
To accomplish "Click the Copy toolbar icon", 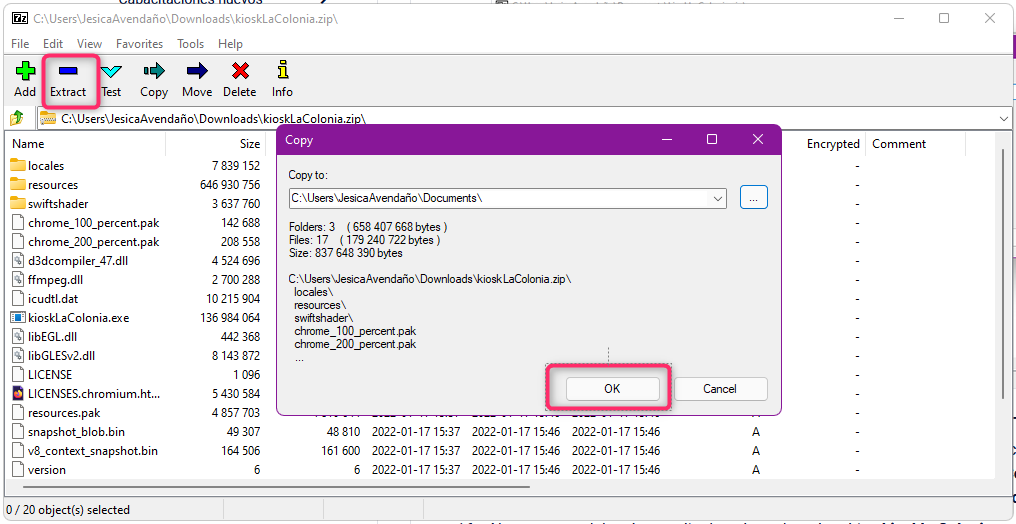I will tap(154, 72).
